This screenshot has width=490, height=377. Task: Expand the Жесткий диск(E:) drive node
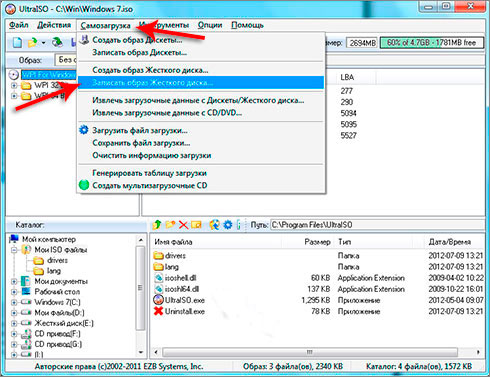tap(14, 324)
